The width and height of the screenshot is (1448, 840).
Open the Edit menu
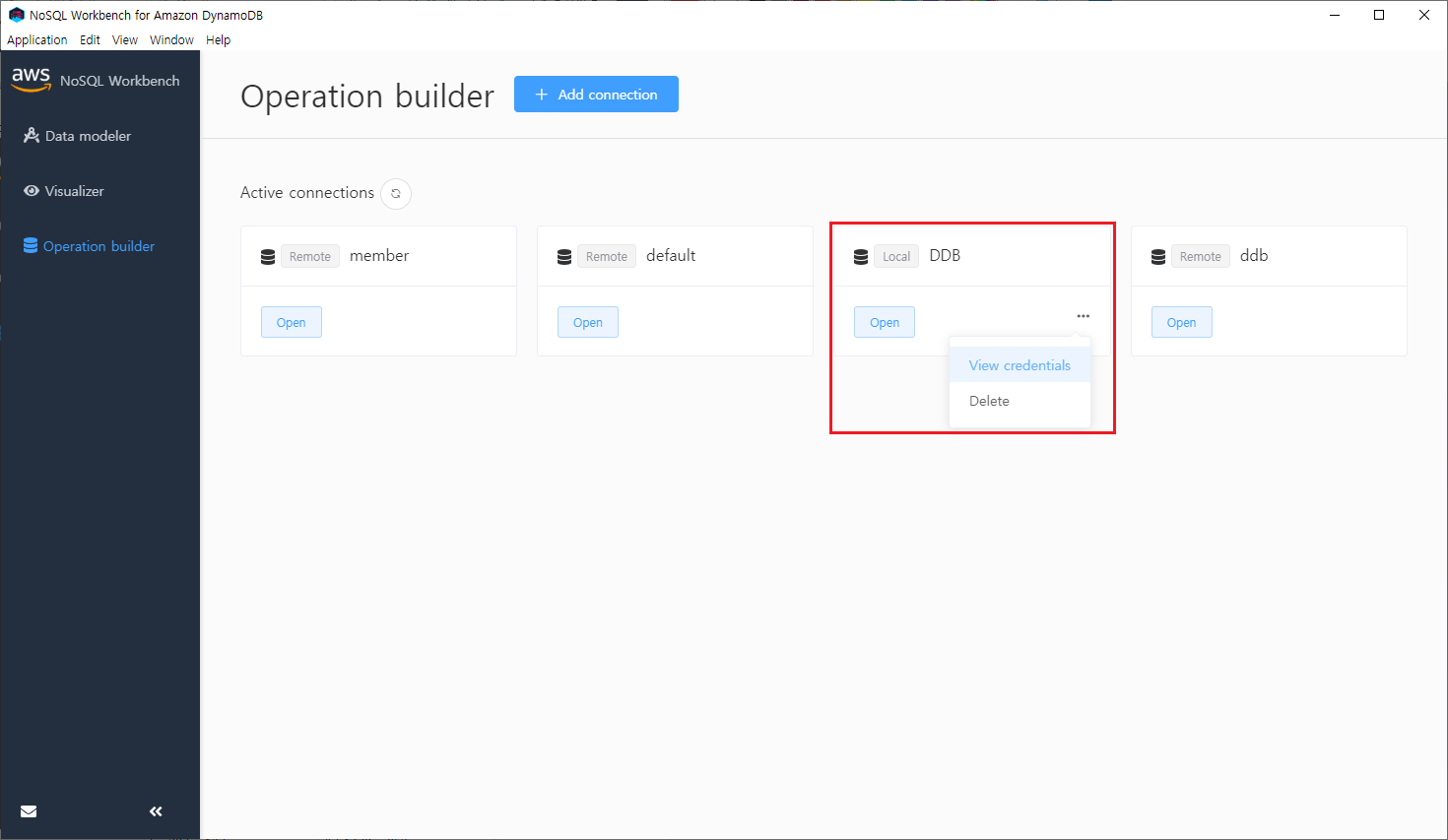tap(90, 40)
